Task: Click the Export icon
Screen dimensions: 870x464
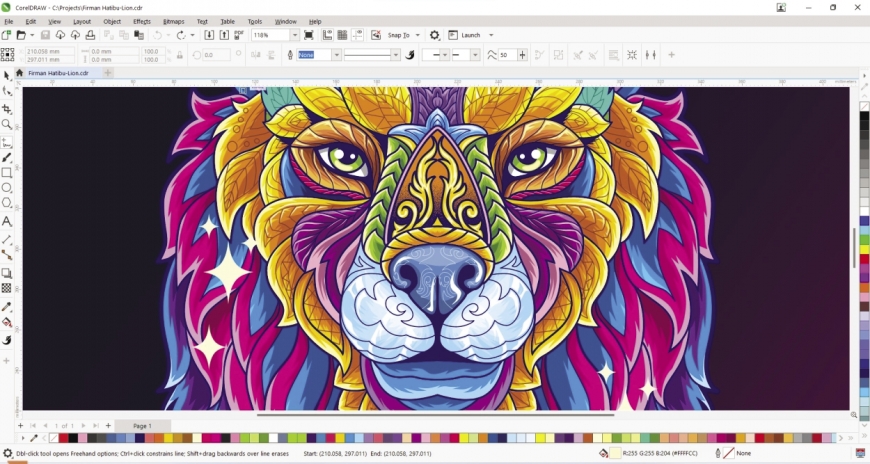Action: tap(224, 35)
